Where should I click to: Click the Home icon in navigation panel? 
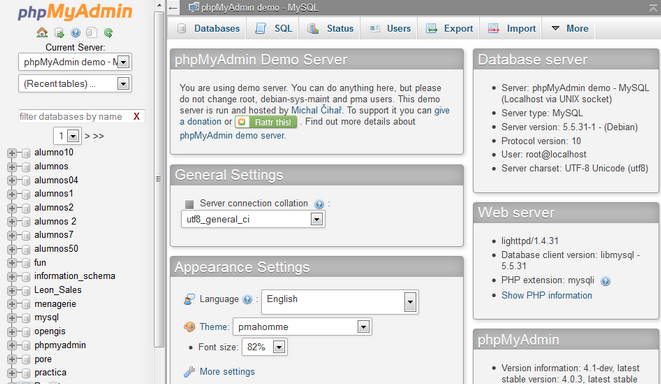(x=42, y=32)
